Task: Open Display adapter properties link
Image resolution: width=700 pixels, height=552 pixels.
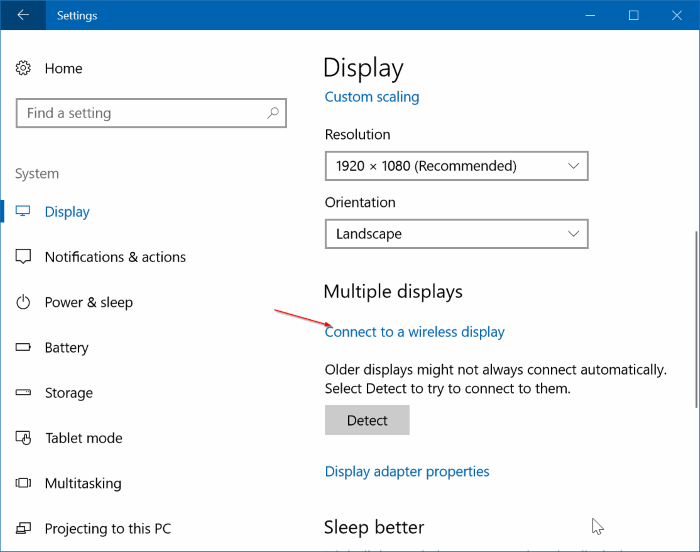Action: pos(407,471)
